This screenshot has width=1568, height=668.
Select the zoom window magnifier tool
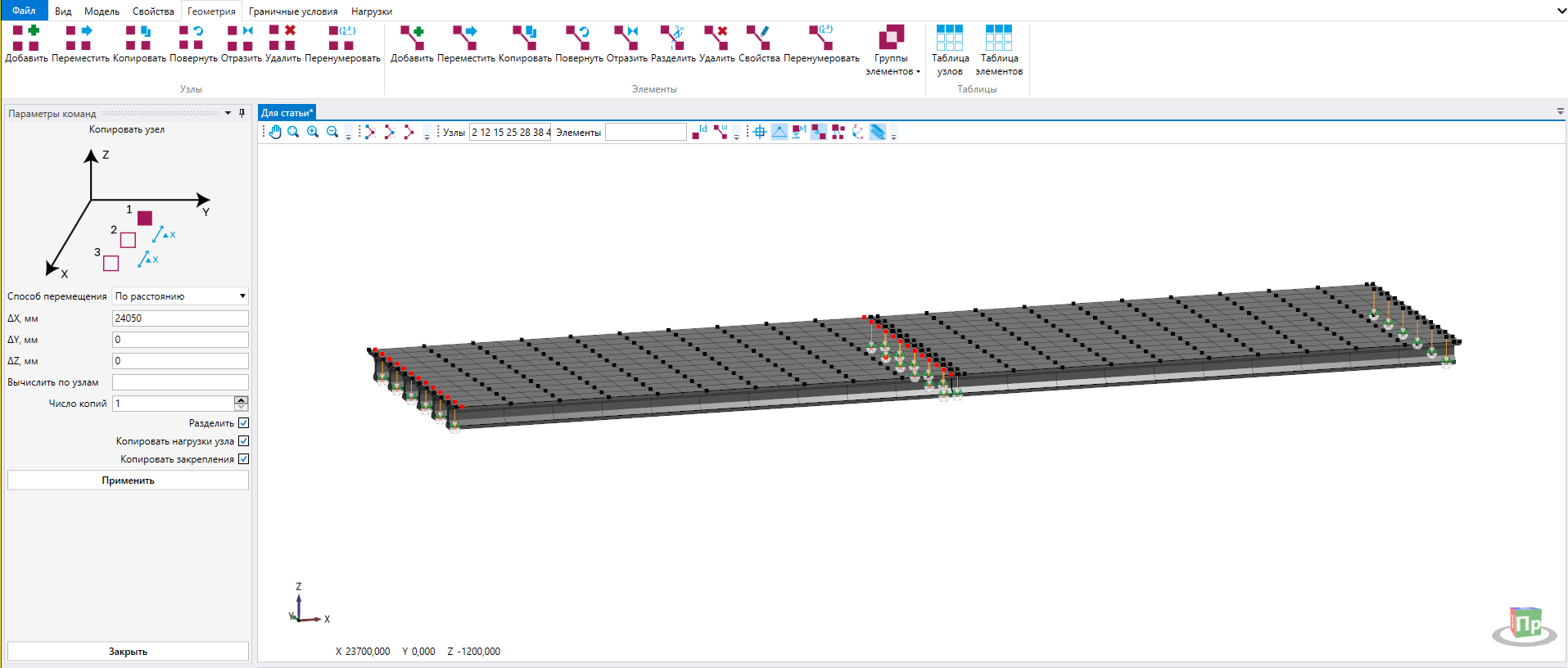point(293,132)
